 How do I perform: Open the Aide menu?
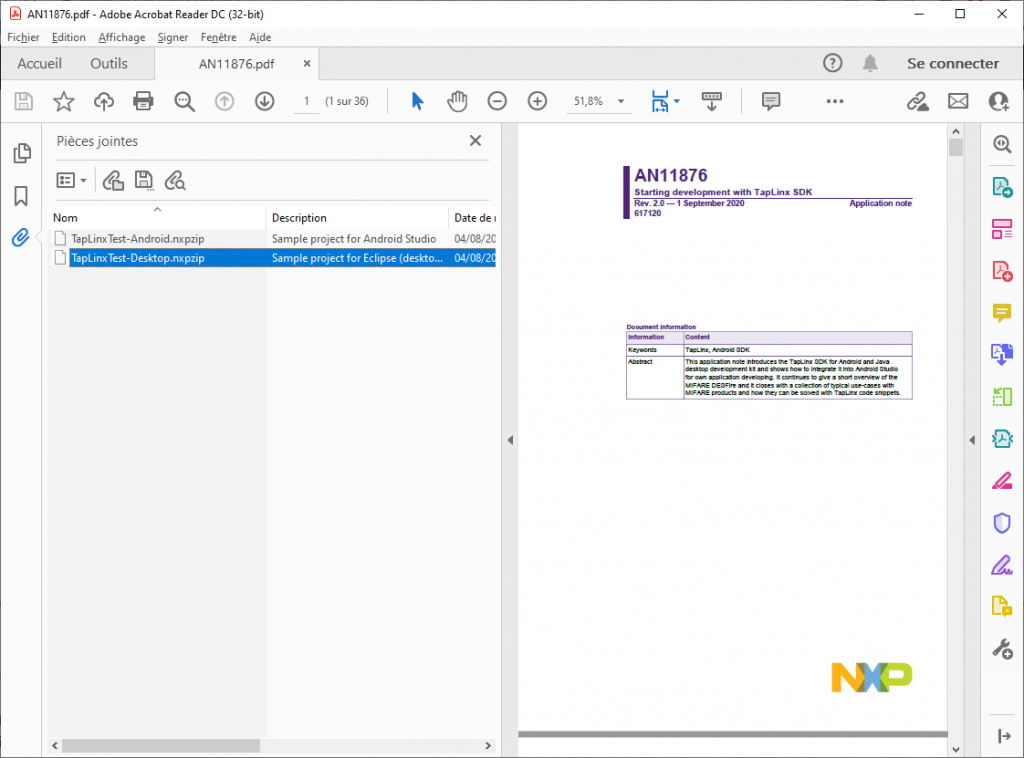(x=260, y=37)
